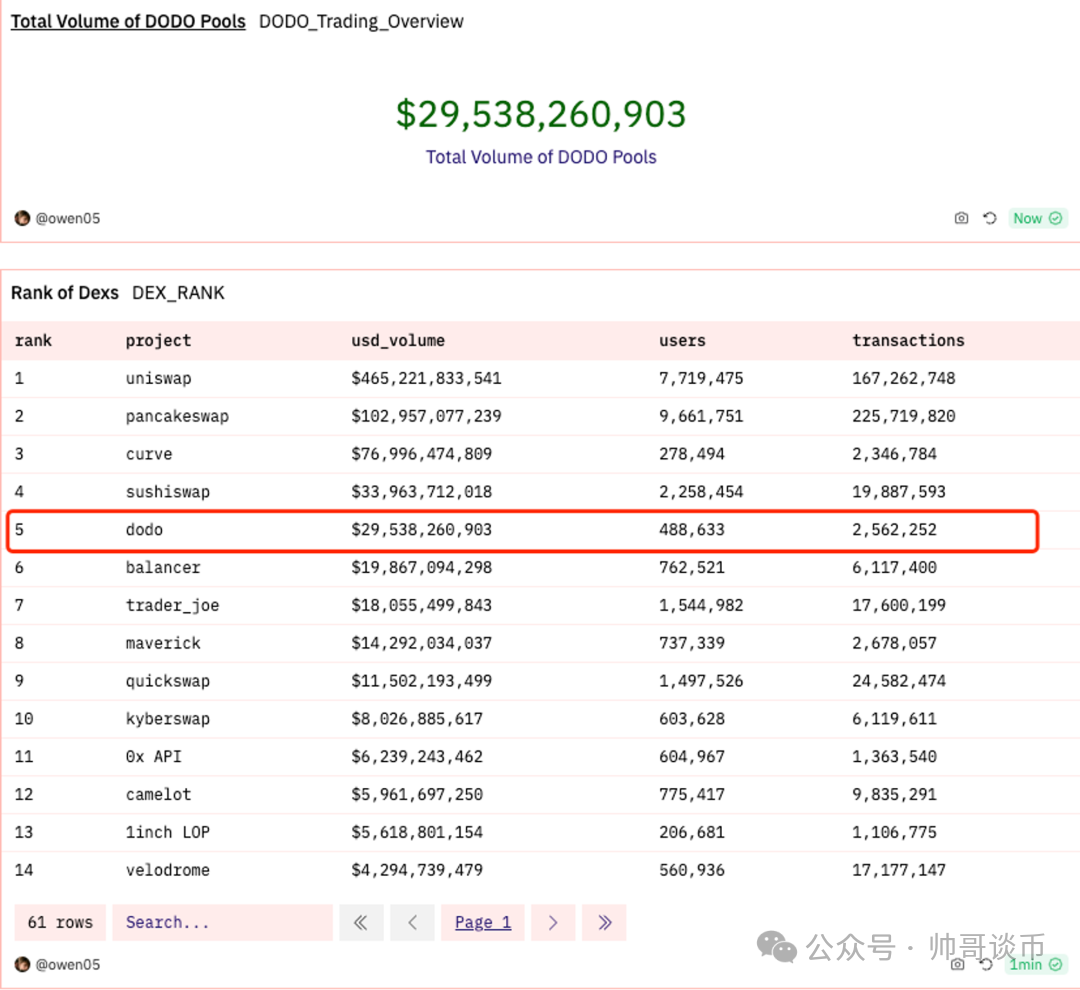Select the dodo project cell
This screenshot has height=990, width=1080.
pos(144,530)
